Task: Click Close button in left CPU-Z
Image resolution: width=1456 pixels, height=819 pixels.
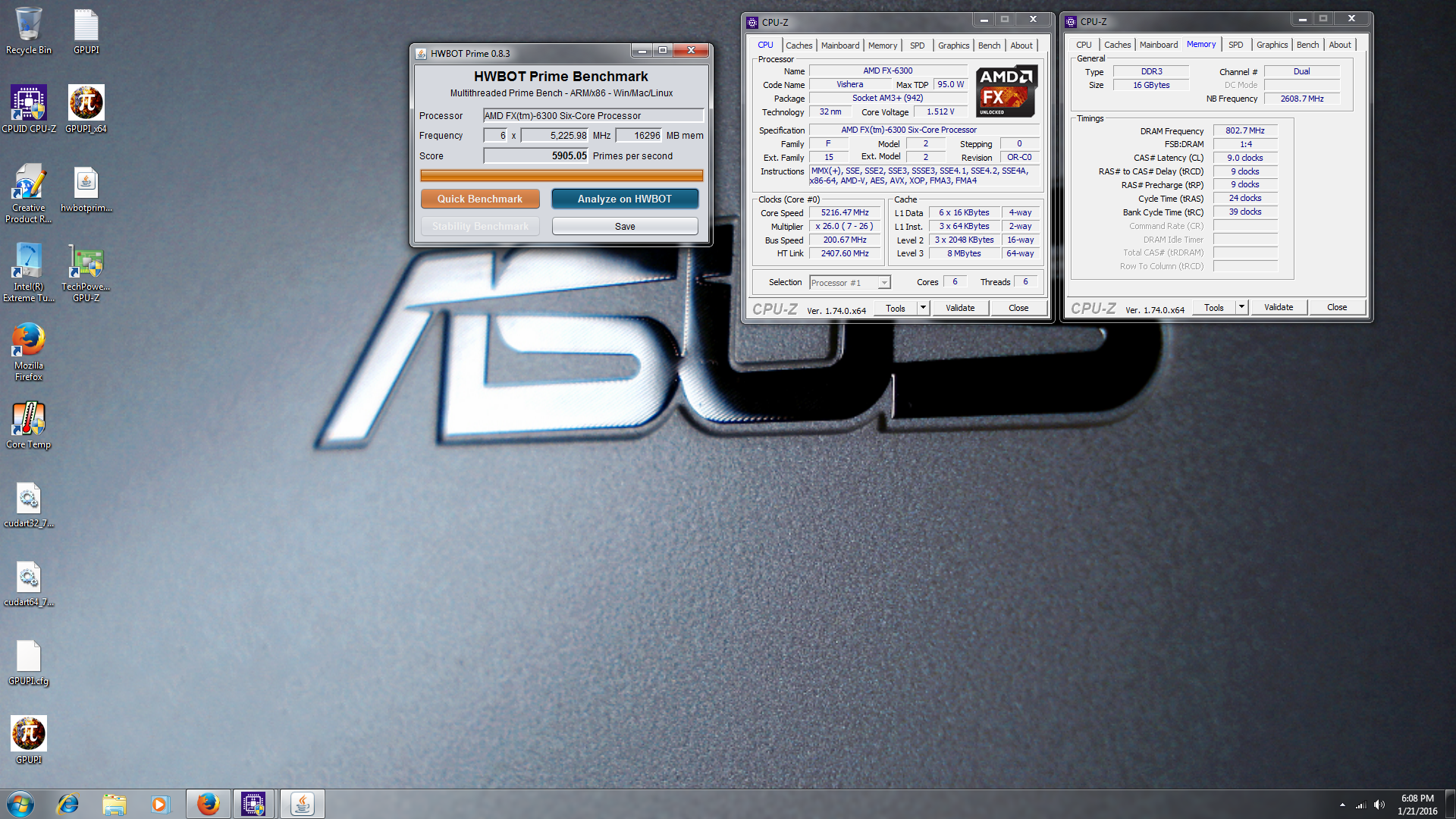Action: [1018, 308]
